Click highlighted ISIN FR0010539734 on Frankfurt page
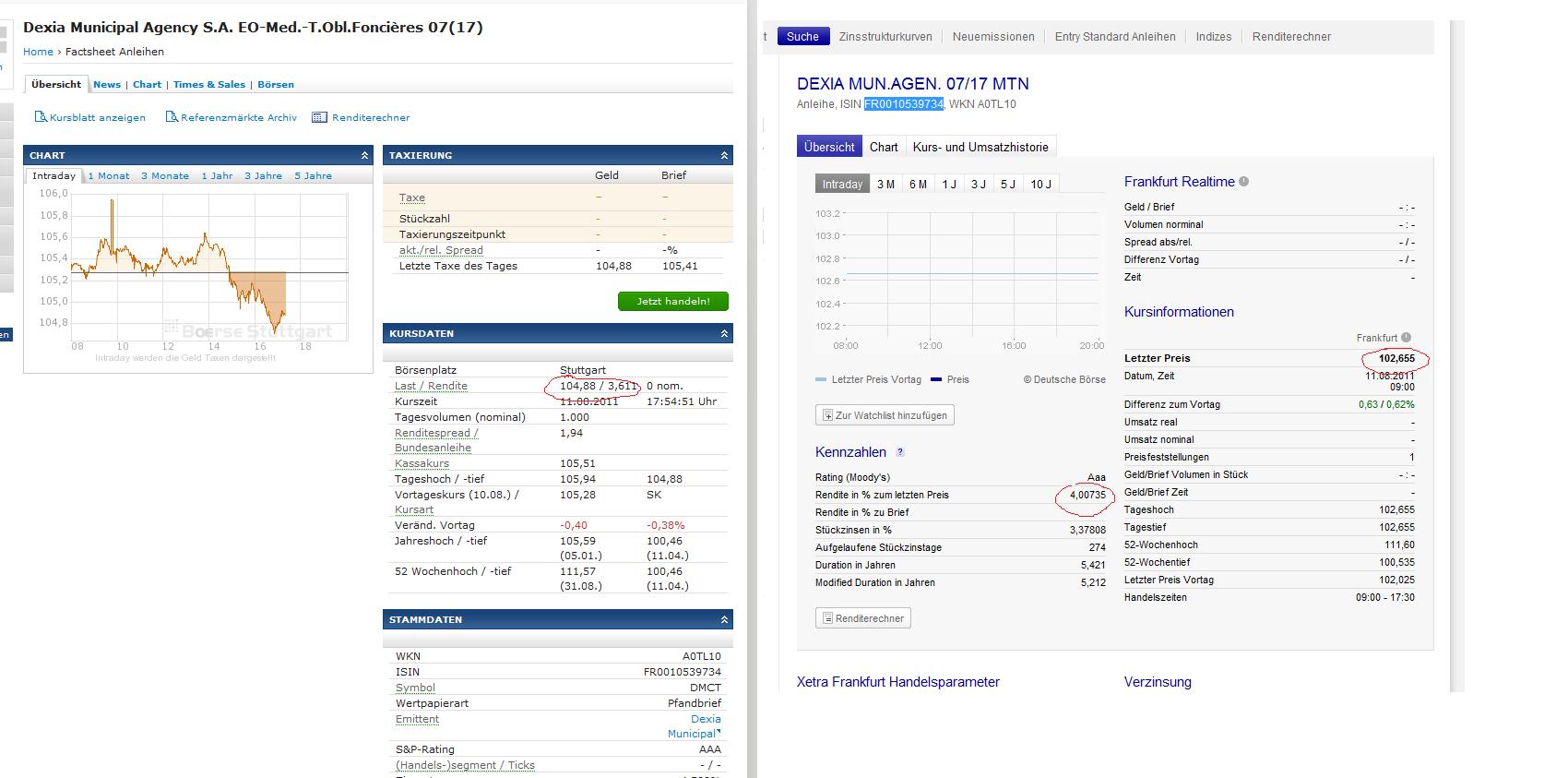 click(x=904, y=104)
